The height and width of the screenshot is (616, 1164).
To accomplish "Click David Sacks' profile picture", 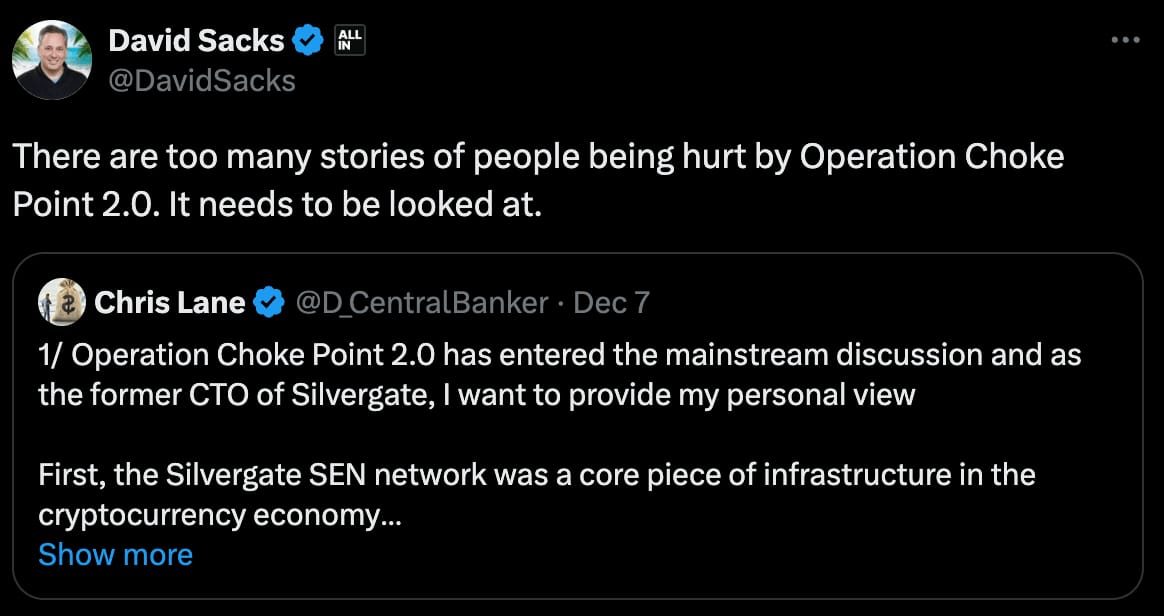I will click(52, 59).
